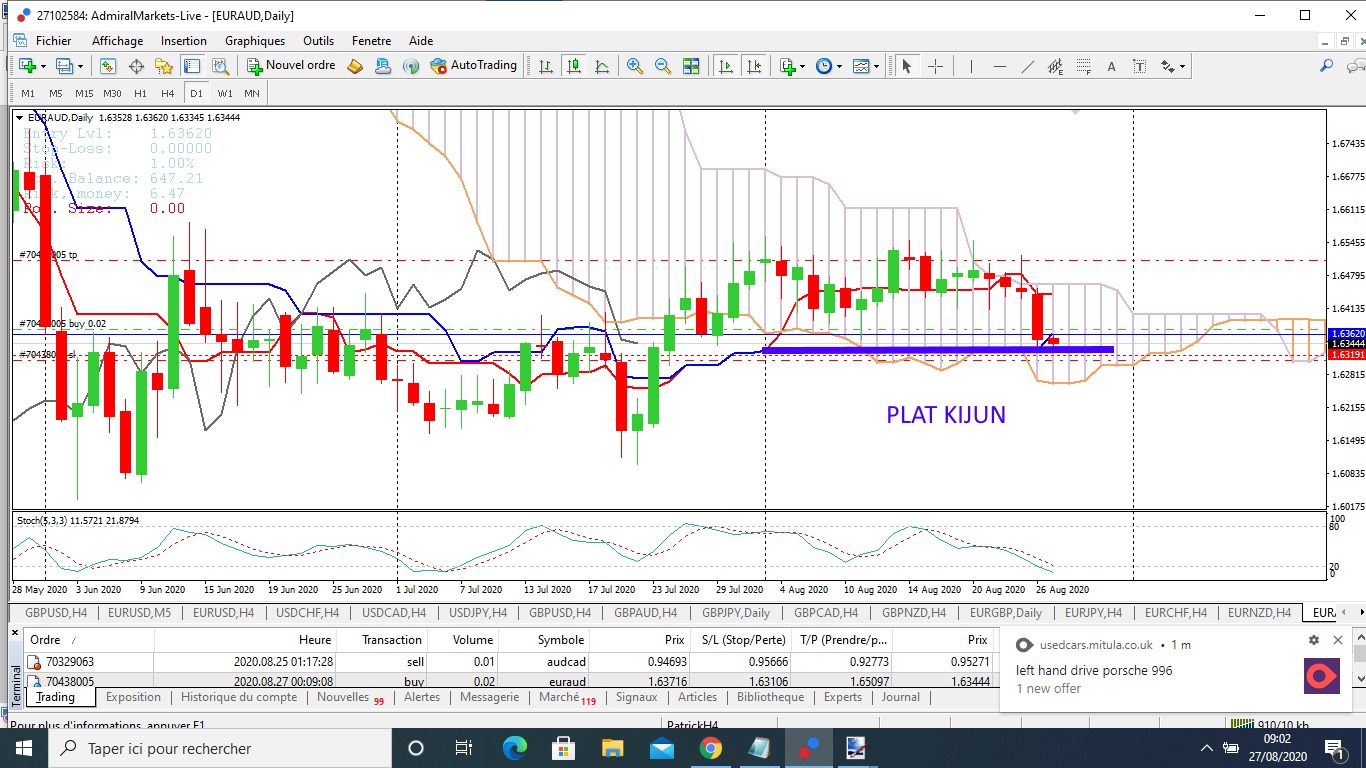The image size is (1366, 768).
Task: Open the Fichier menu
Action: coord(53,41)
